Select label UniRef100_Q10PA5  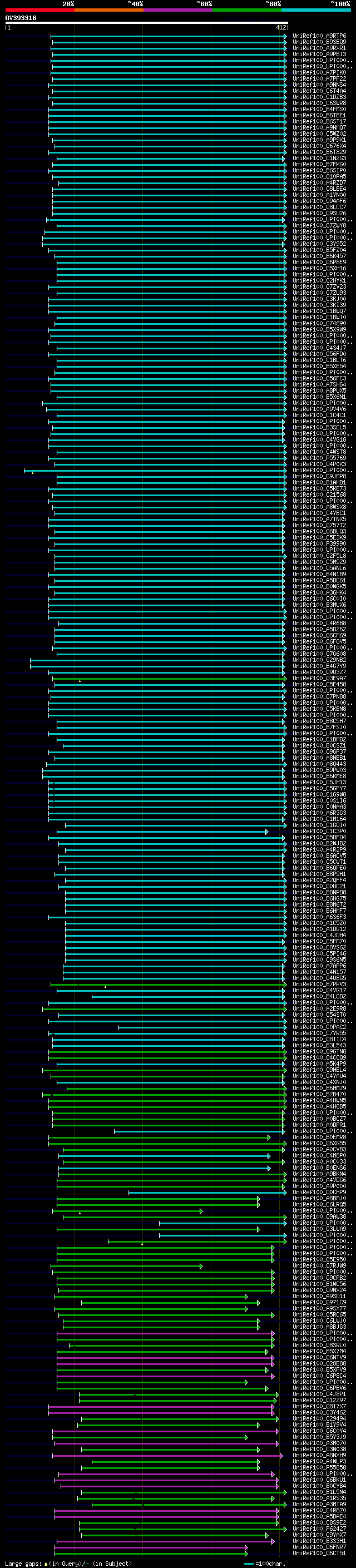[x=319, y=176]
